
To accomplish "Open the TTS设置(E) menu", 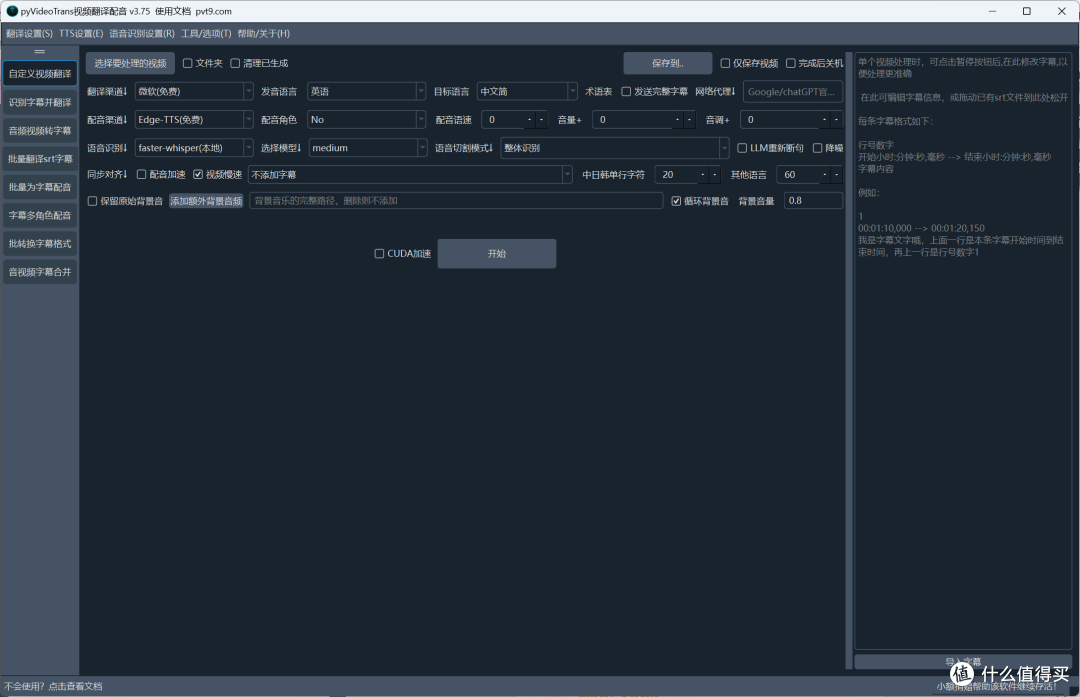I will point(81,33).
